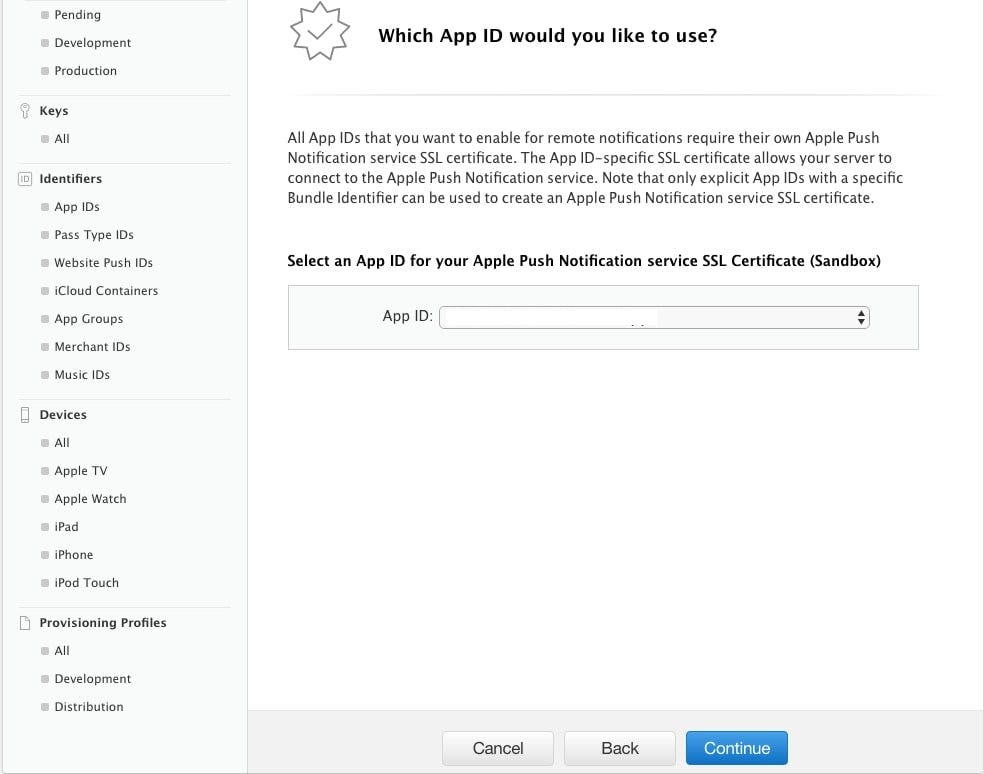Click the Devices phone icon
This screenshot has width=984, height=774.
pos(25,415)
